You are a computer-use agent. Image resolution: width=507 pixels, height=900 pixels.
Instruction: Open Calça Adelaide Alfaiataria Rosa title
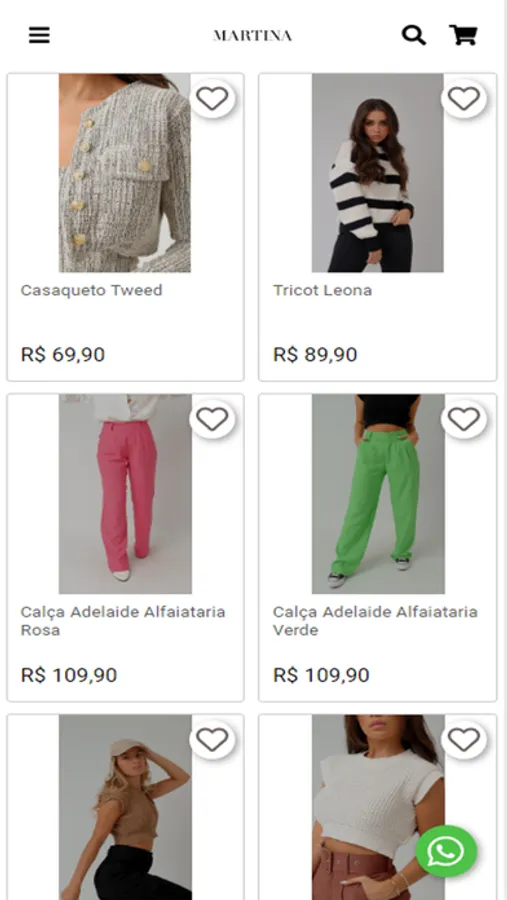click(123, 620)
